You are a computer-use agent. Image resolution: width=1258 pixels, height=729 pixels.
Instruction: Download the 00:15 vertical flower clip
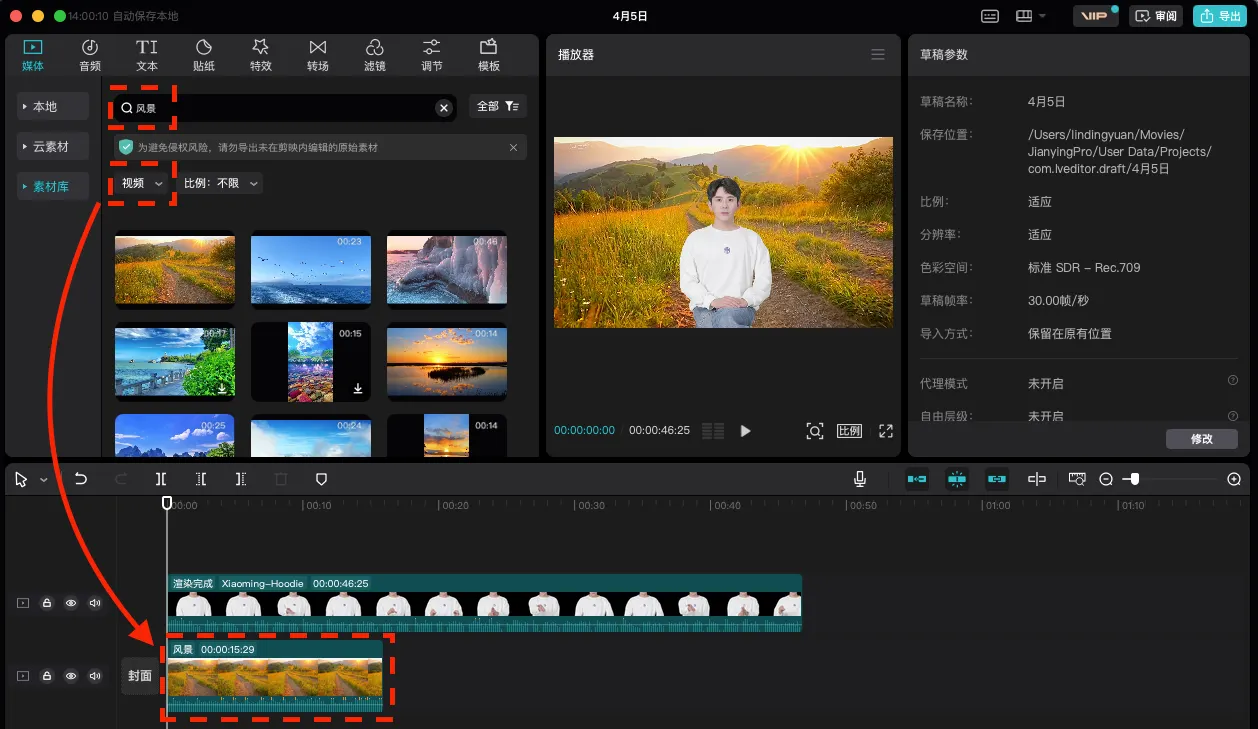pos(357,388)
